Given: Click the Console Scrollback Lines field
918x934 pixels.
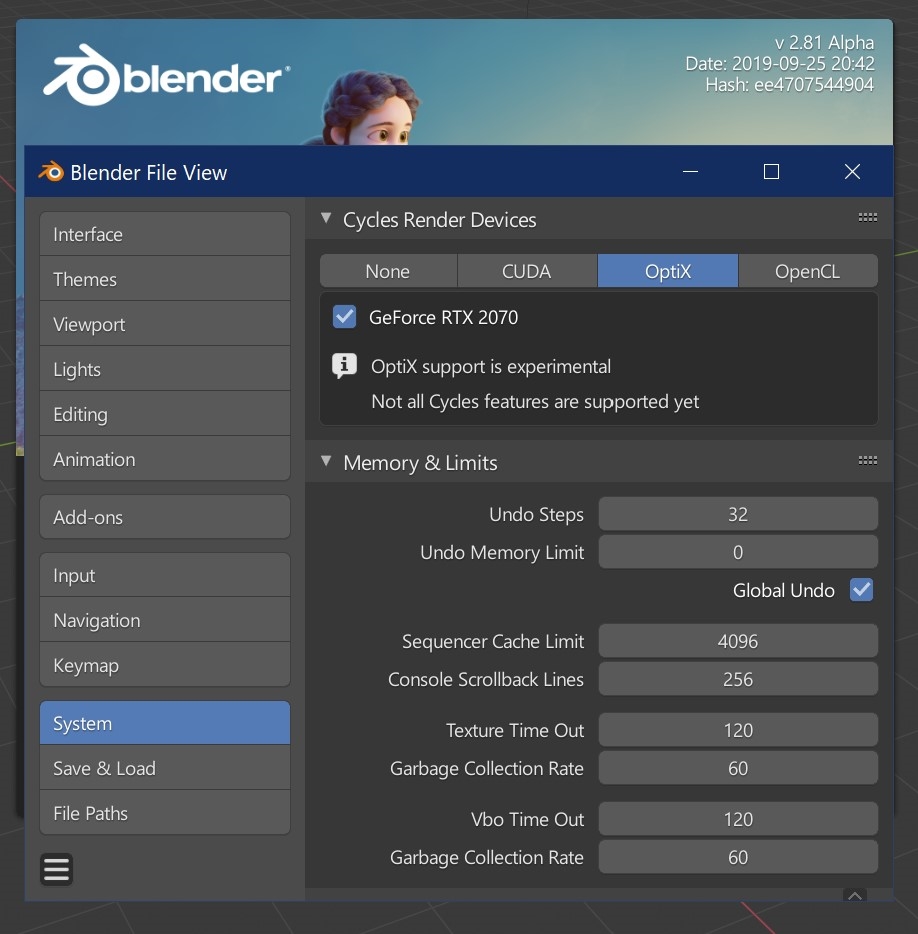Looking at the screenshot, I should 738,679.
